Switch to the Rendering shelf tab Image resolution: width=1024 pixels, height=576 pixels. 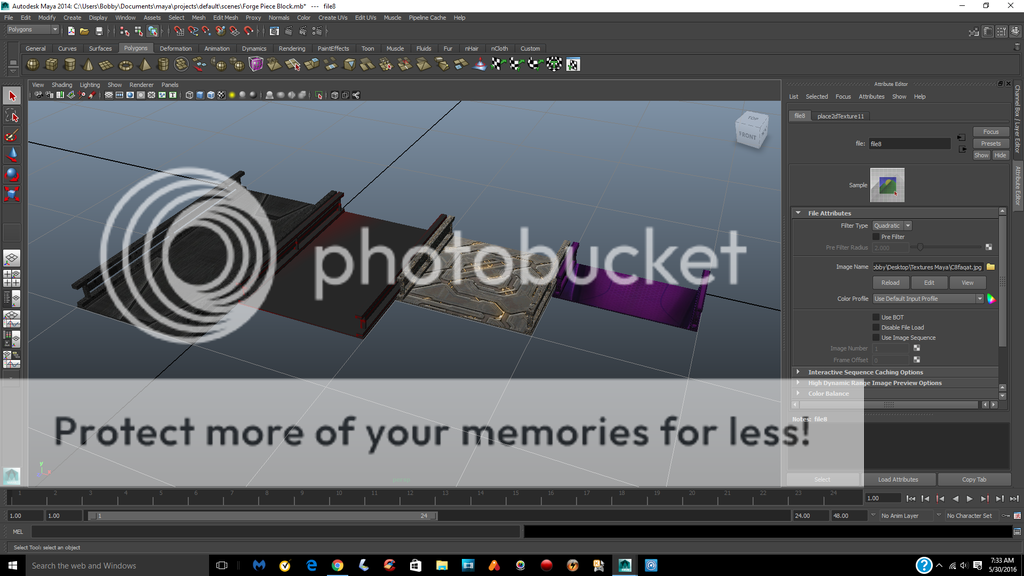point(292,48)
